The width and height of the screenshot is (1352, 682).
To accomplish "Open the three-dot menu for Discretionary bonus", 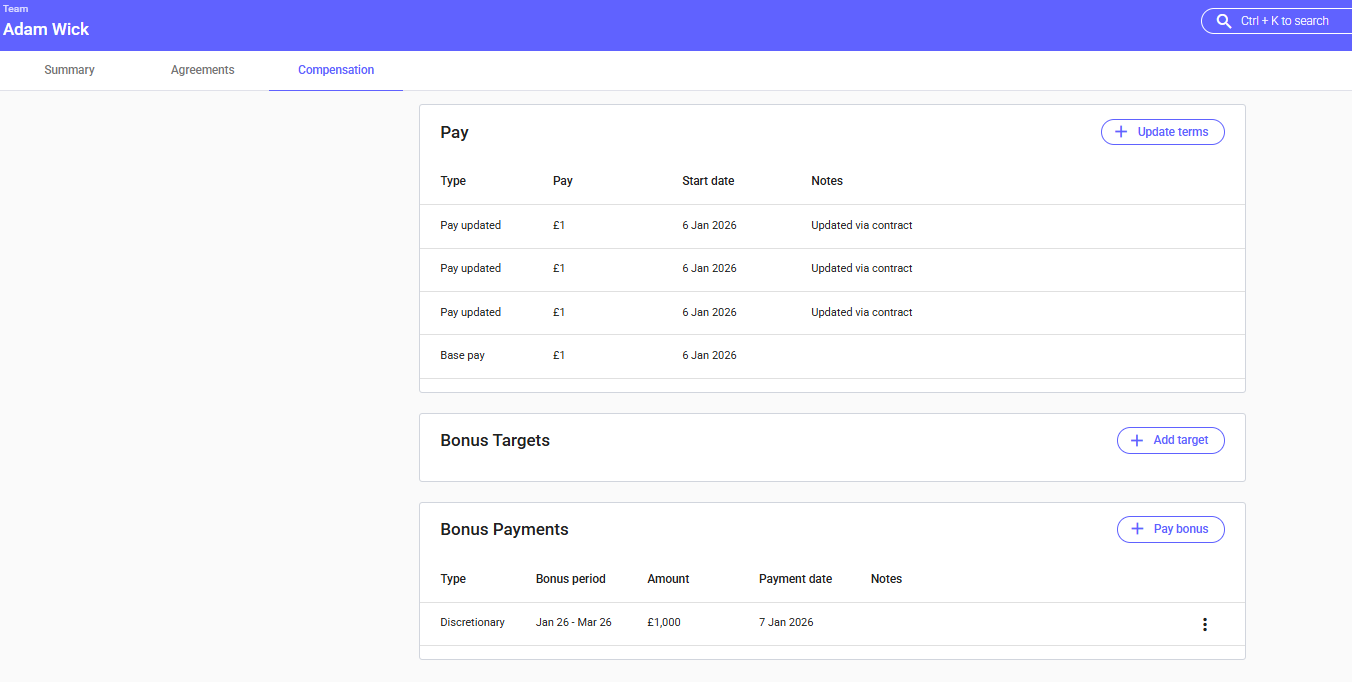I will tap(1204, 624).
